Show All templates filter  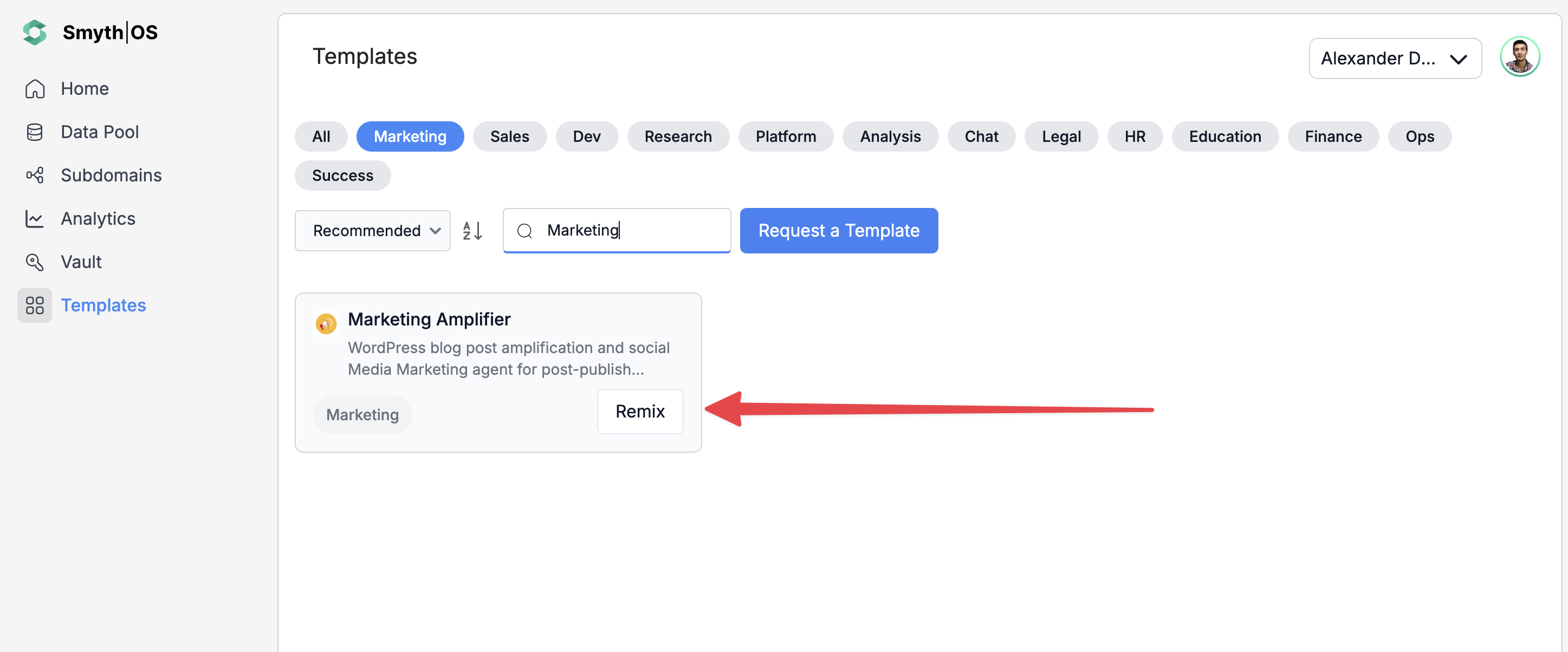click(321, 137)
